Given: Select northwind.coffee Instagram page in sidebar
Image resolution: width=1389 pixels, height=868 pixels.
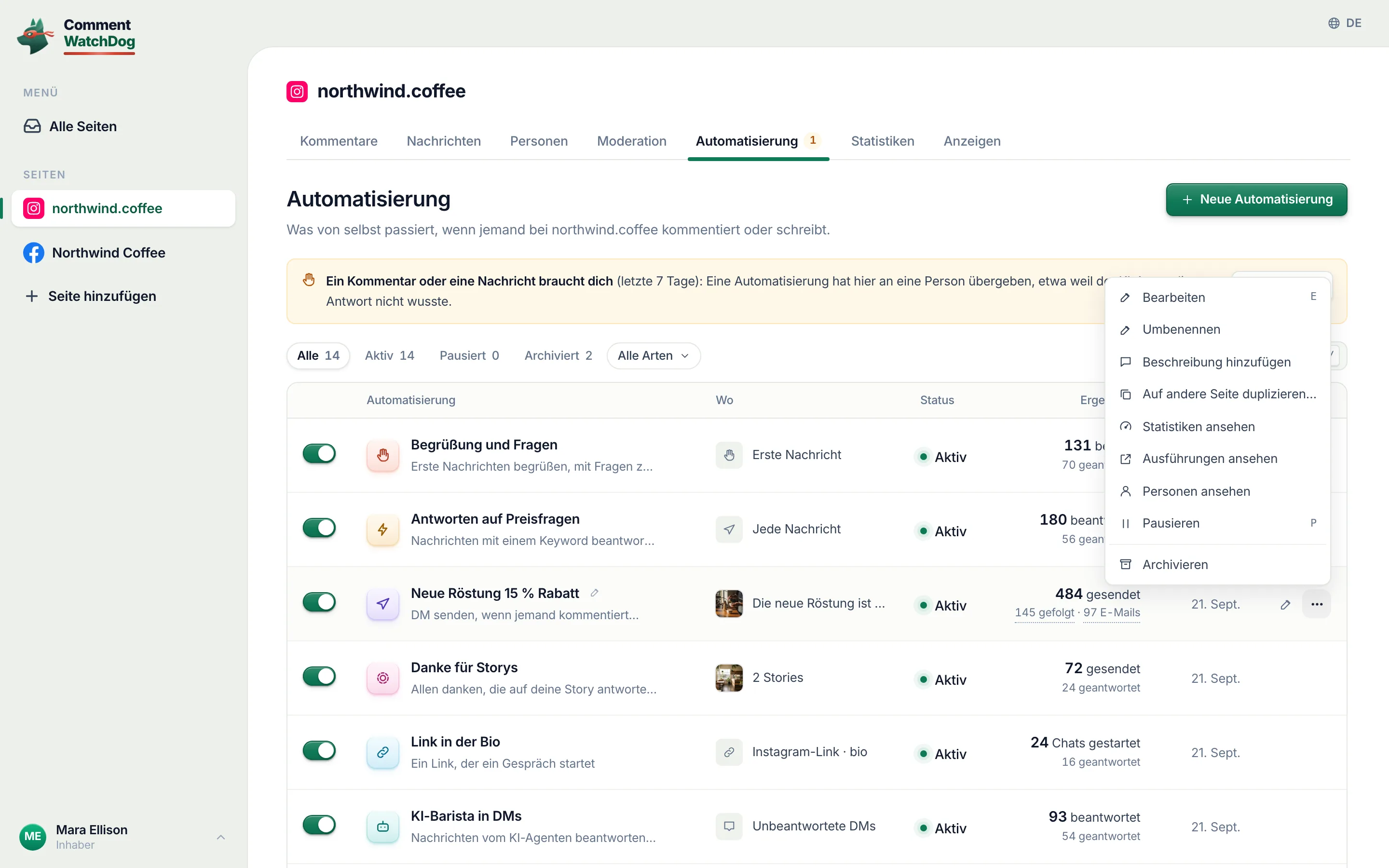Looking at the screenshot, I should pos(123,208).
